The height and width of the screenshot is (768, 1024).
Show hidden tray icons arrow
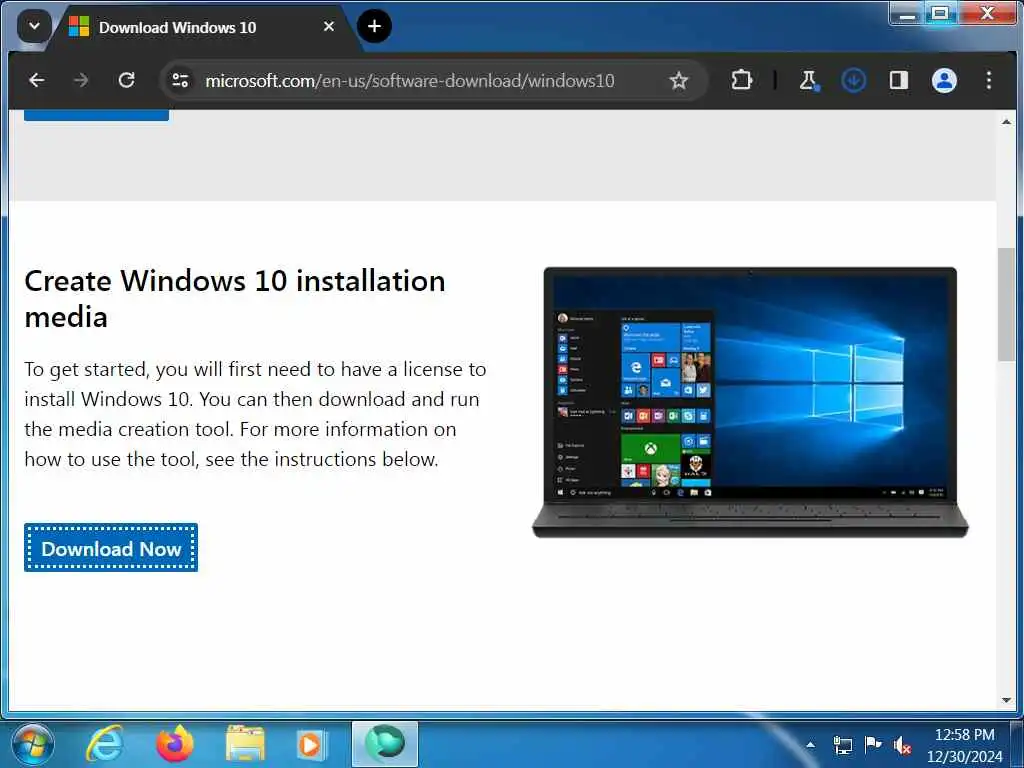(x=810, y=744)
